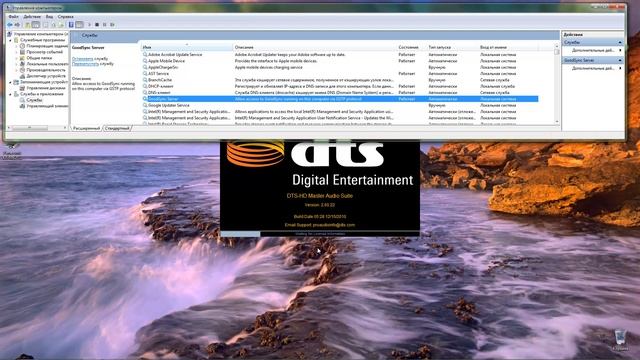Pause the service with the pause icon

pyautogui.click(x=104, y=25)
